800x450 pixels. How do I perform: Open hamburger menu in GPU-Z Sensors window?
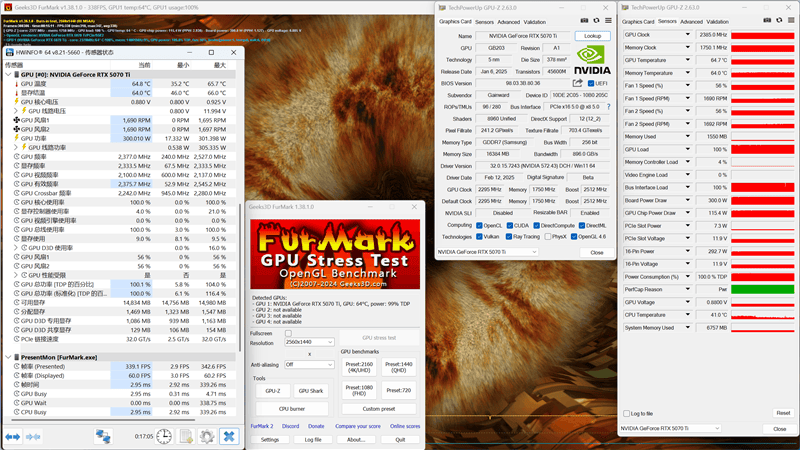(791, 20)
